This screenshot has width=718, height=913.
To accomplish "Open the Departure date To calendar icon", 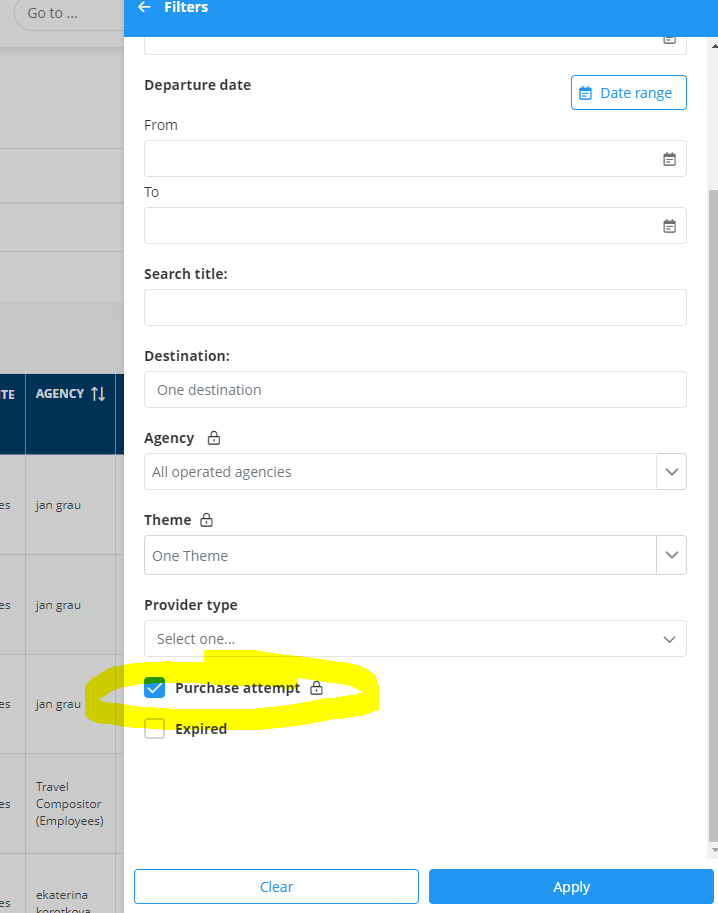I will coord(670,226).
